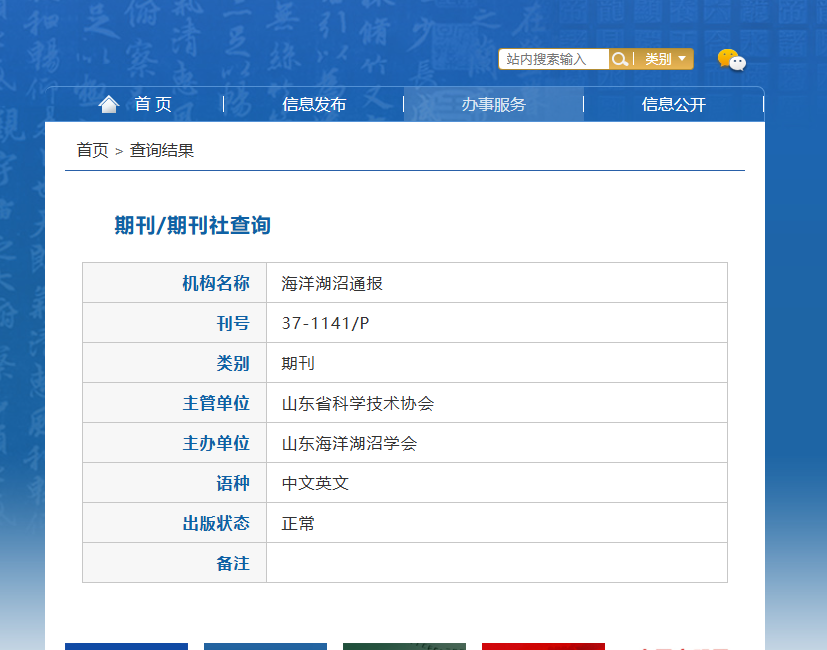Click the 备注 row label
The height and width of the screenshot is (650, 827).
tap(233, 563)
